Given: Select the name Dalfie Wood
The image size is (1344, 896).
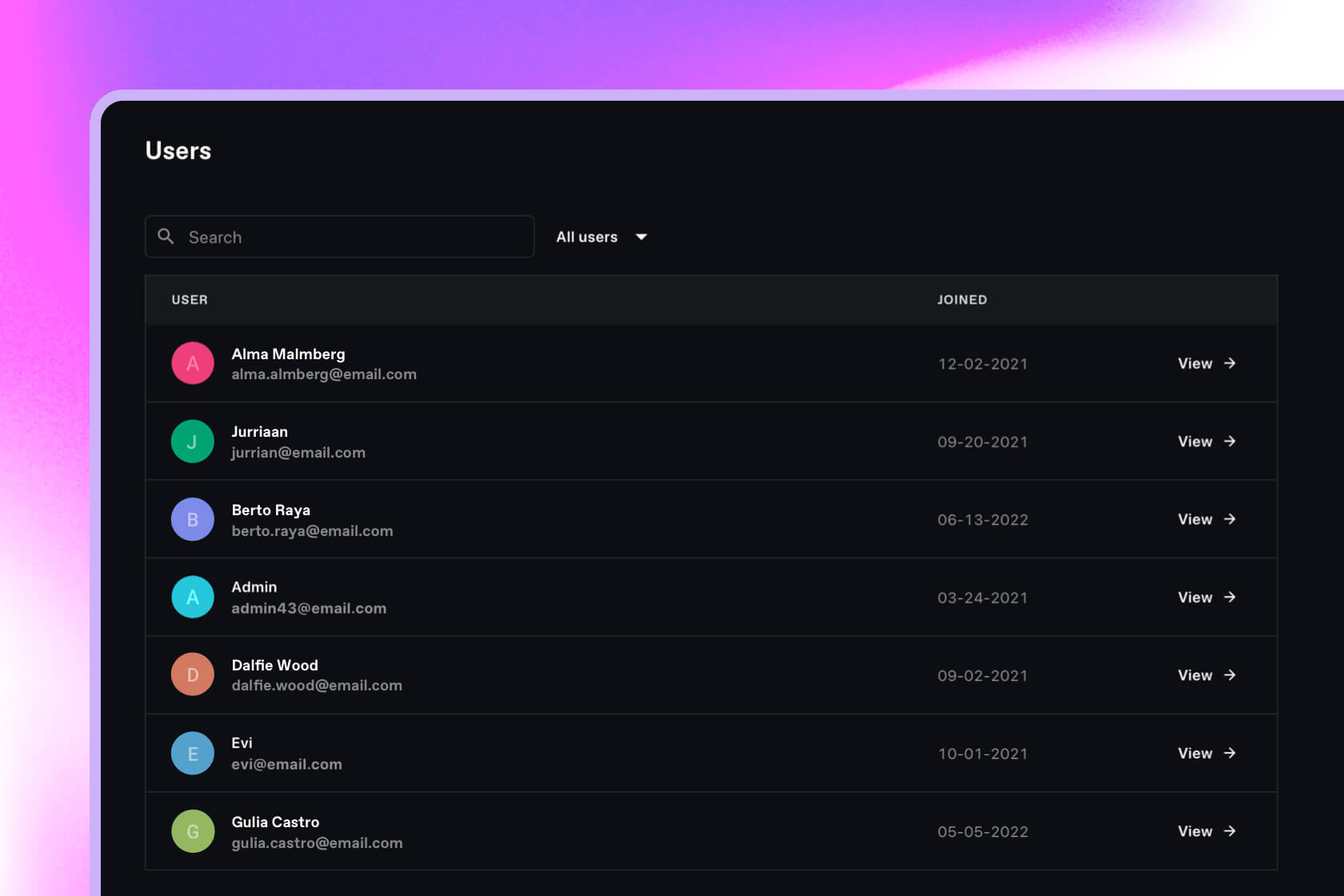Looking at the screenshot, I should tap(274, 666).
